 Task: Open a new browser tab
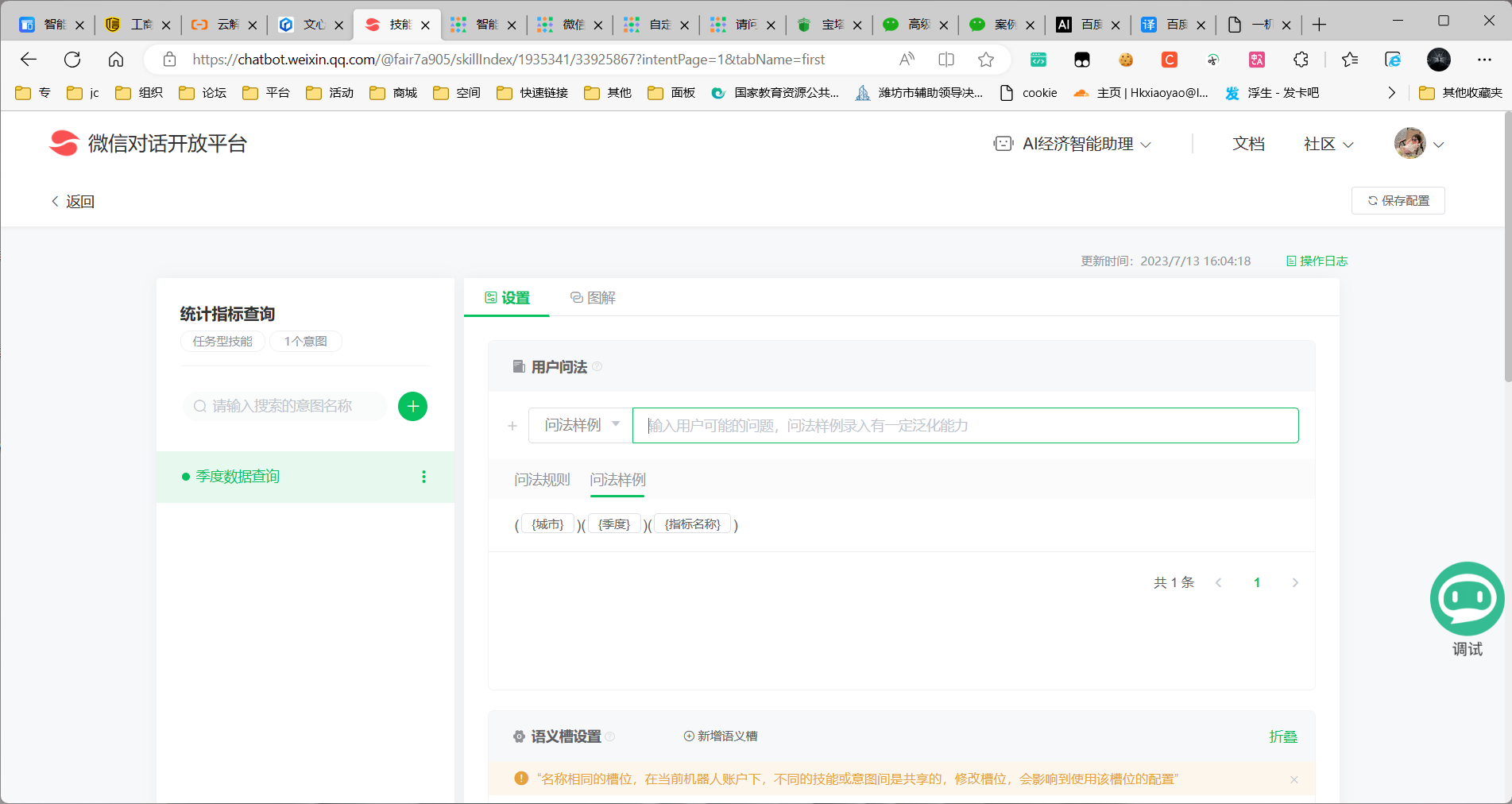(x=1319, y=25)
